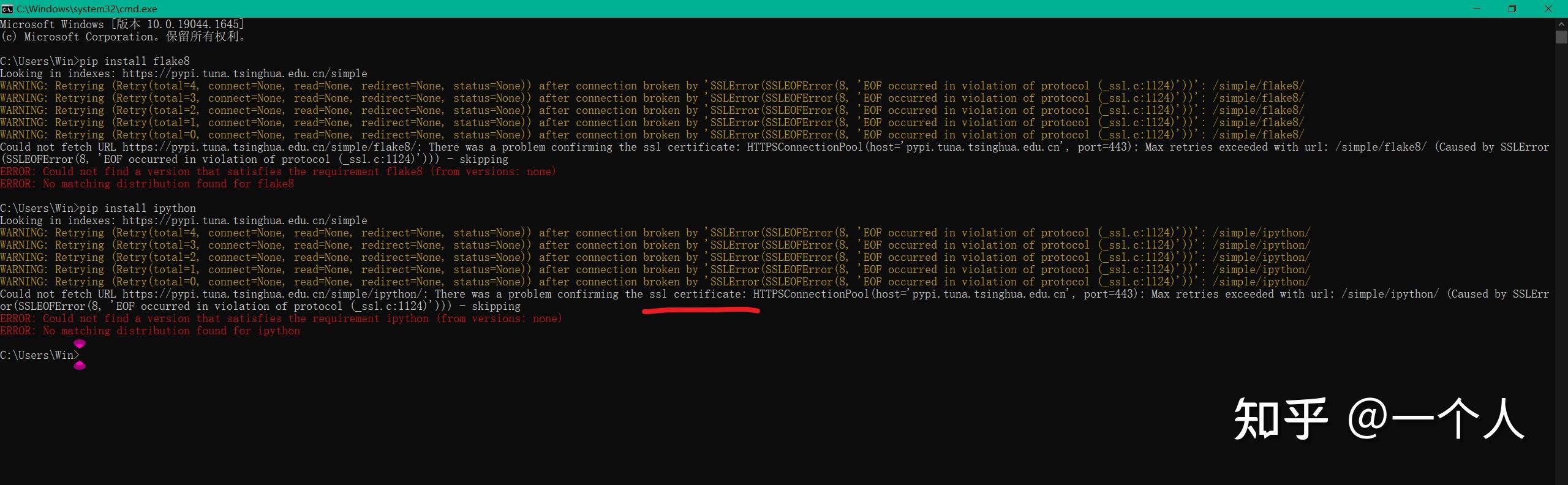1568x485 pixels.
Task: Click 'Retry(total=2' warning for /simple/flake8/
Action: 652,110
